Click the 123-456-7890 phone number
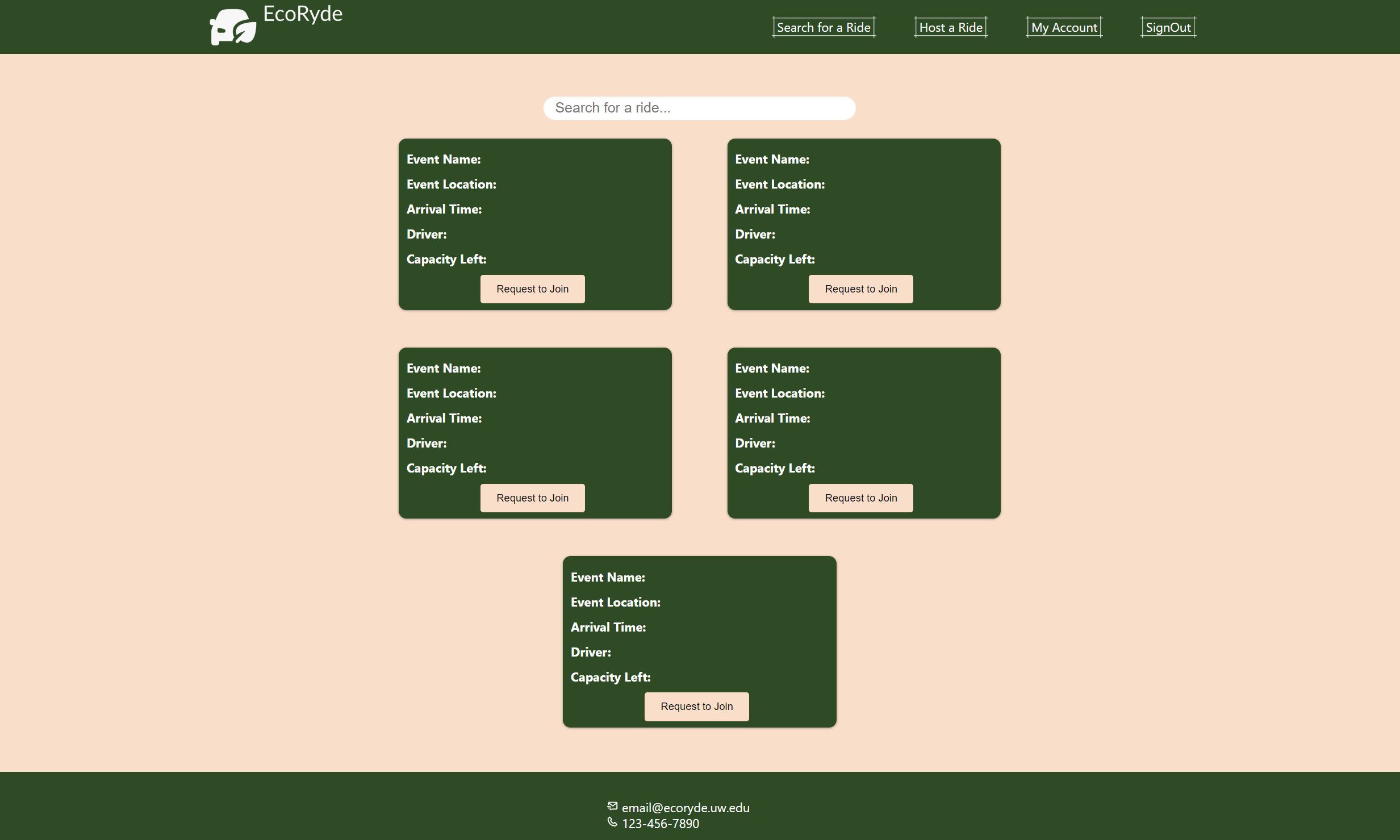The image size is (1400, 840). 661,824
